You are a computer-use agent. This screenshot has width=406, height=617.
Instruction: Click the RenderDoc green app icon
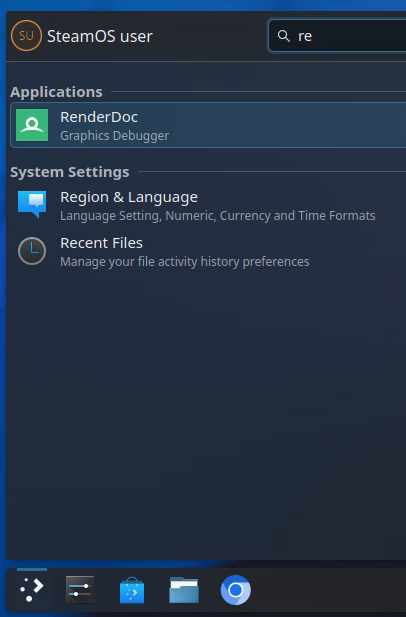(32, 125)
